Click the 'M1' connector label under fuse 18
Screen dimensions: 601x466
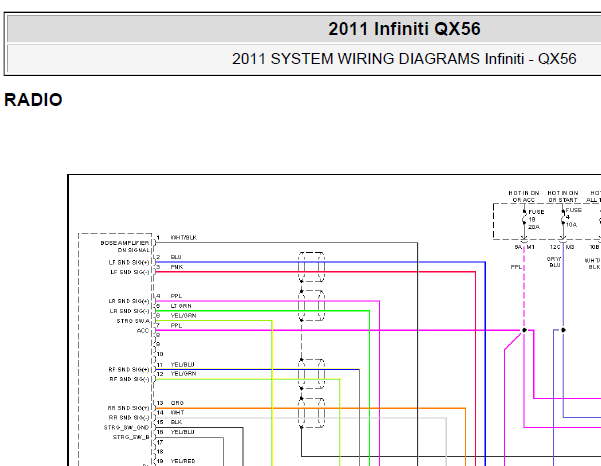tap(530, 247)
